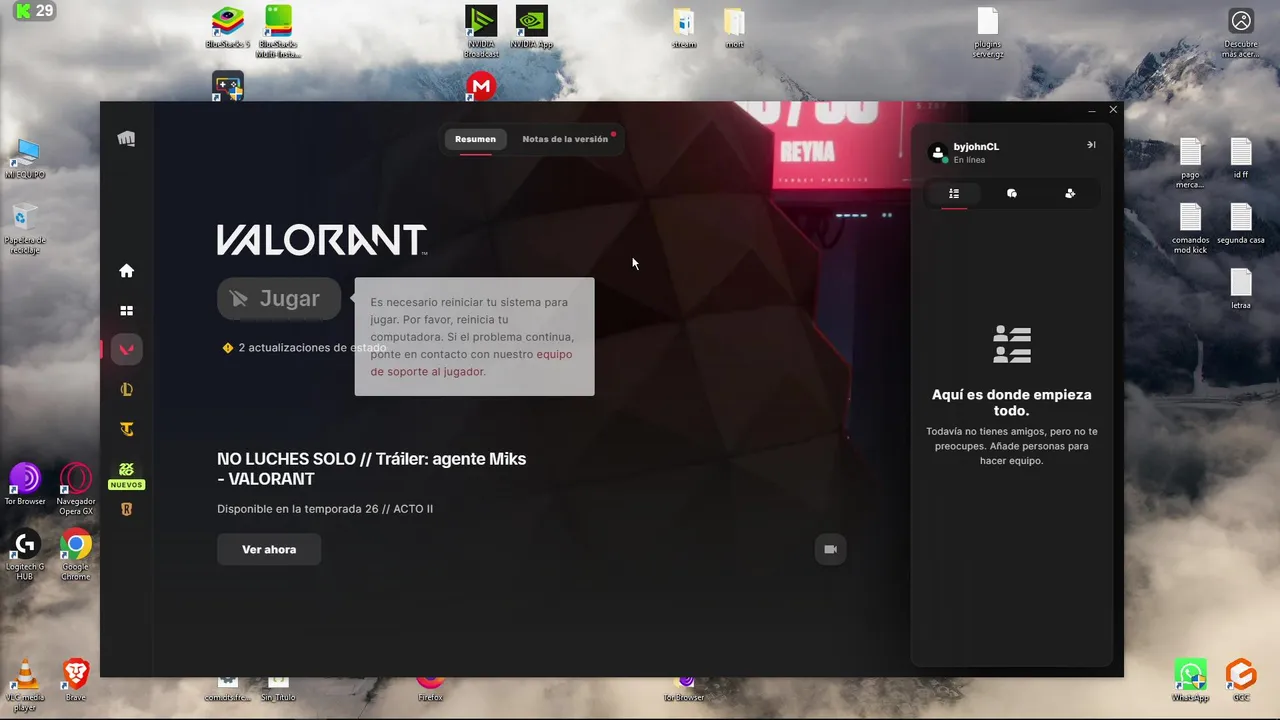Click trailer headline NO LUCHES SOLO

click(371, 469)
